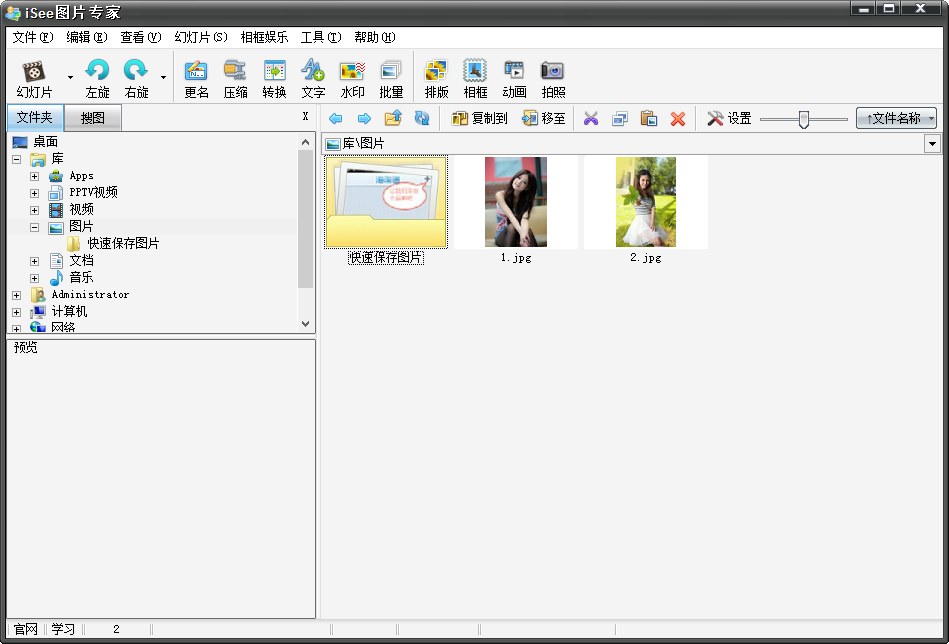Open the 批量 batch tool

point(391,79)
